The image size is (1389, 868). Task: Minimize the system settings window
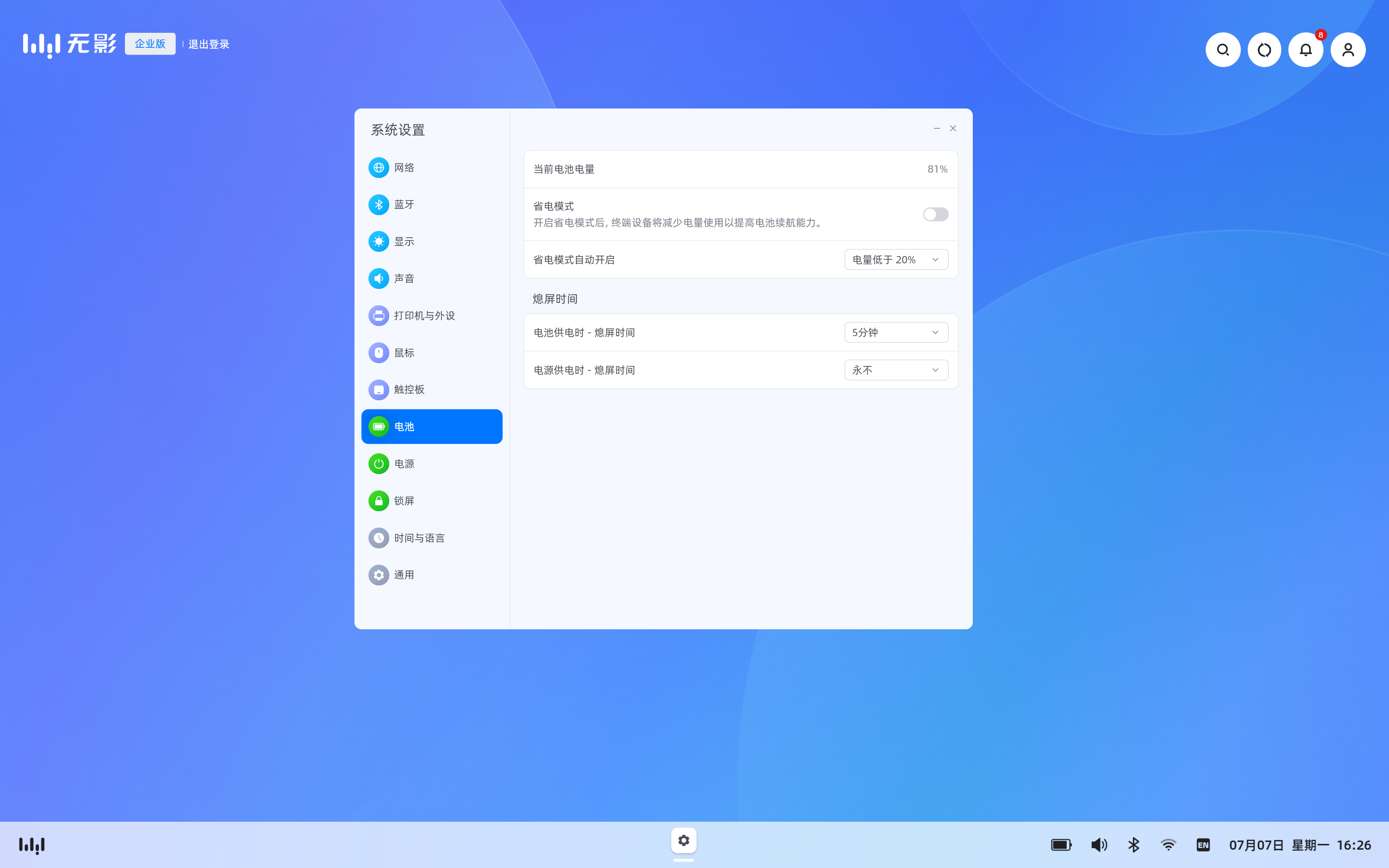coord(936,129)
